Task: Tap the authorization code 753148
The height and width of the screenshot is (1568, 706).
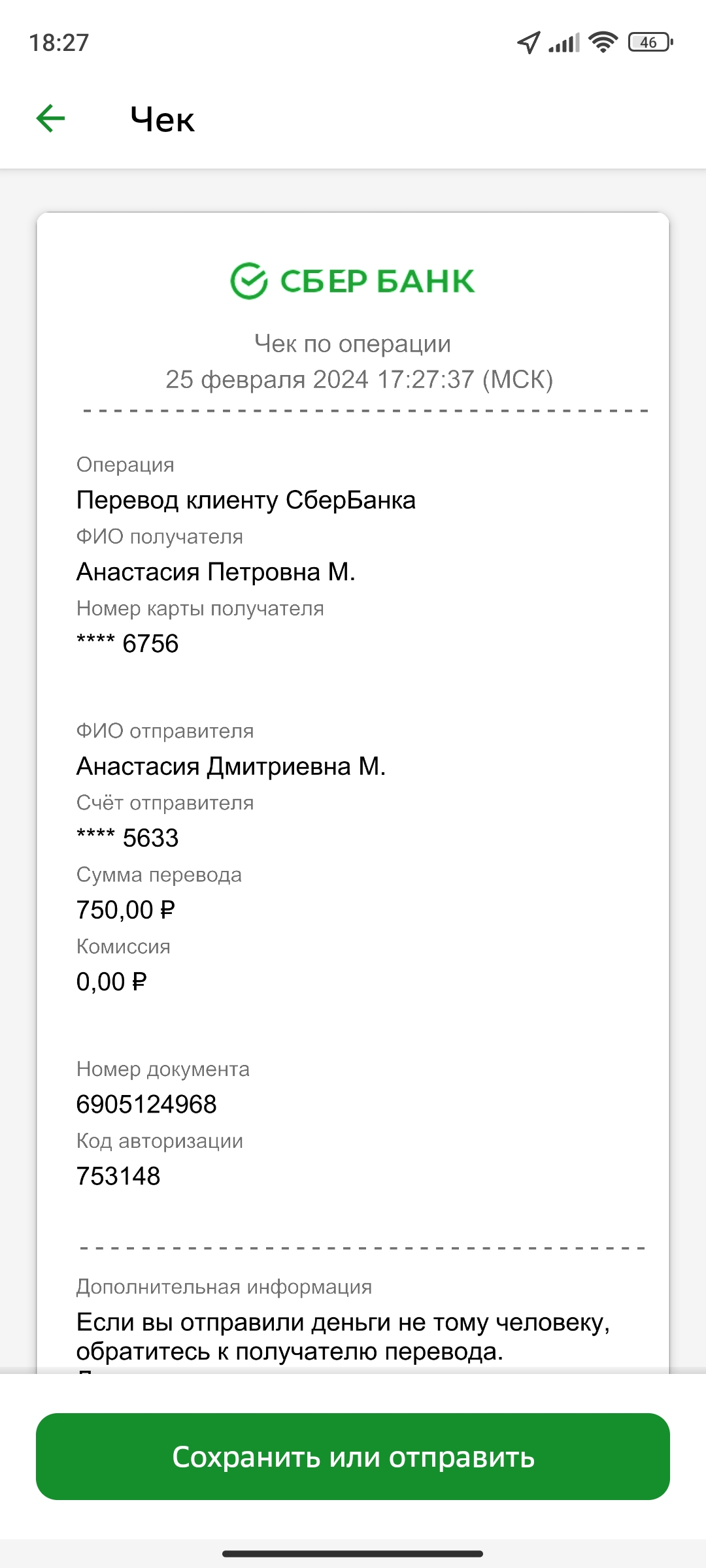Action: pos(118,1176)
